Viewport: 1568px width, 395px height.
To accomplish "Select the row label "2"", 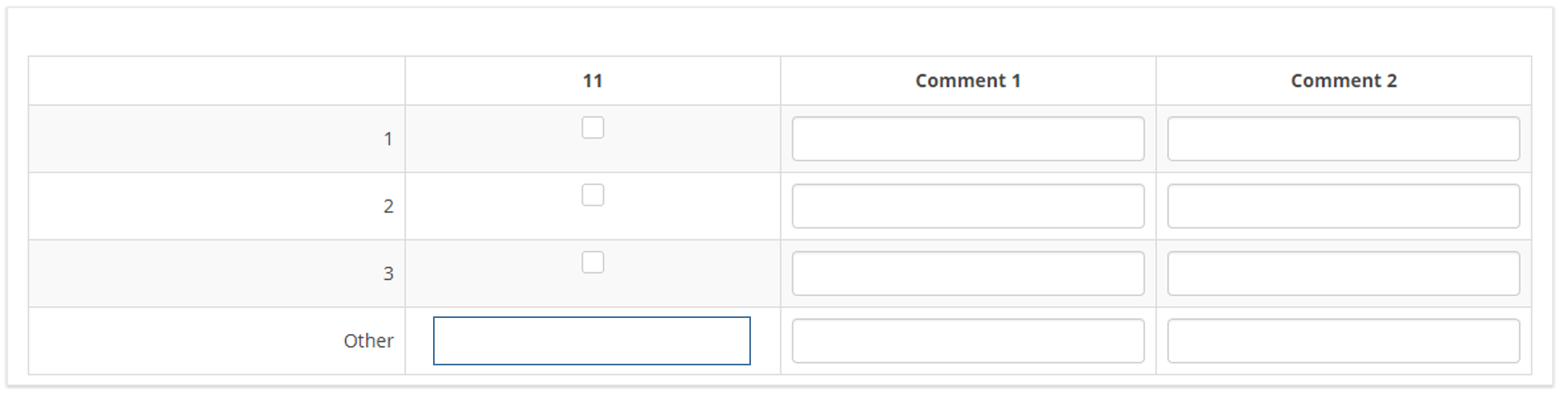I will pyautogui.click(x=388, y=206).
